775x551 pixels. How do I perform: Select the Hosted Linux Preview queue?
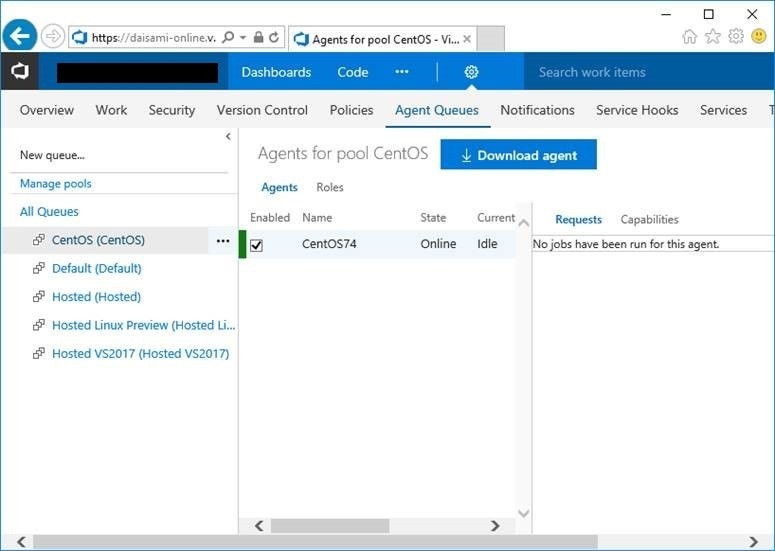143,325
